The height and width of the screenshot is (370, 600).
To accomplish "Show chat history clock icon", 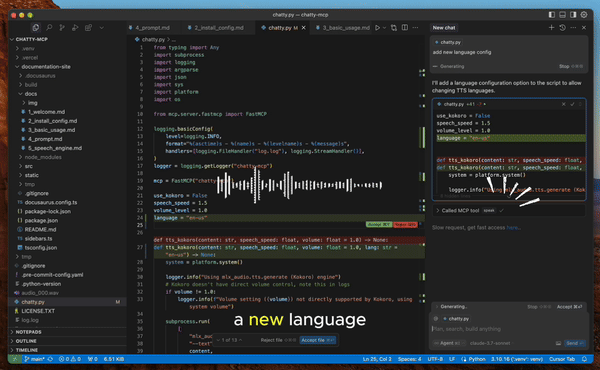I will point(562,28).
